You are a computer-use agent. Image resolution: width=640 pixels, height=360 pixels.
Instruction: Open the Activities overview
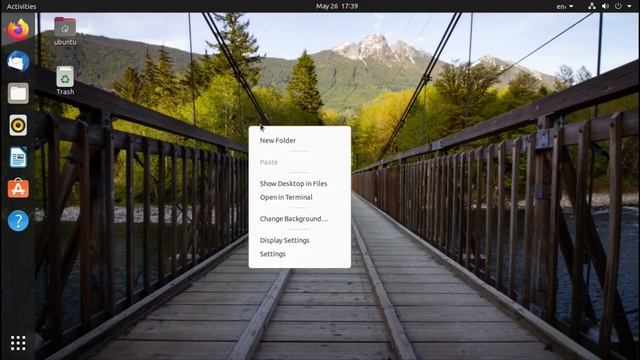[x=22, y=6]
